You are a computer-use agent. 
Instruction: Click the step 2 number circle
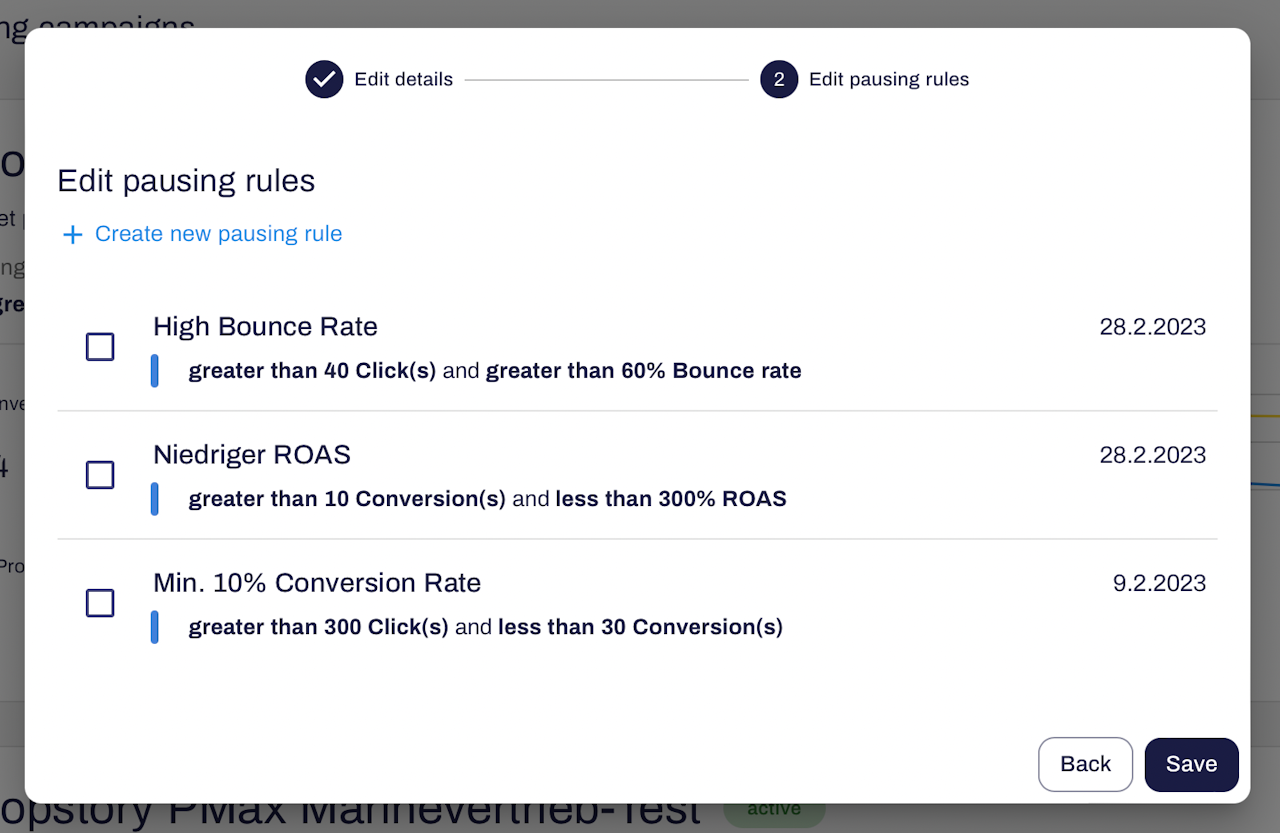pos(779,79)
